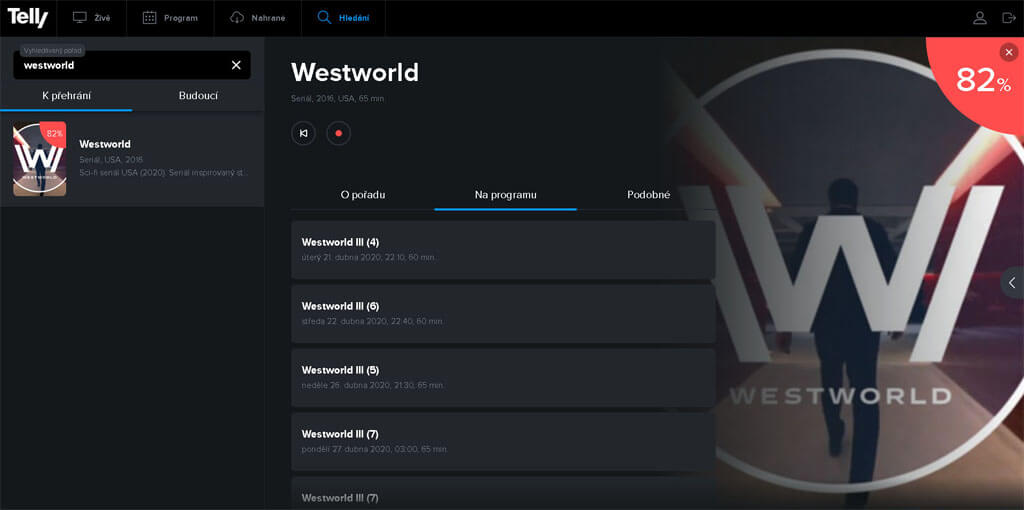Close the 82% rating badge
Viewport: 1024px width, 510px height.
(x=1009, y=52)
